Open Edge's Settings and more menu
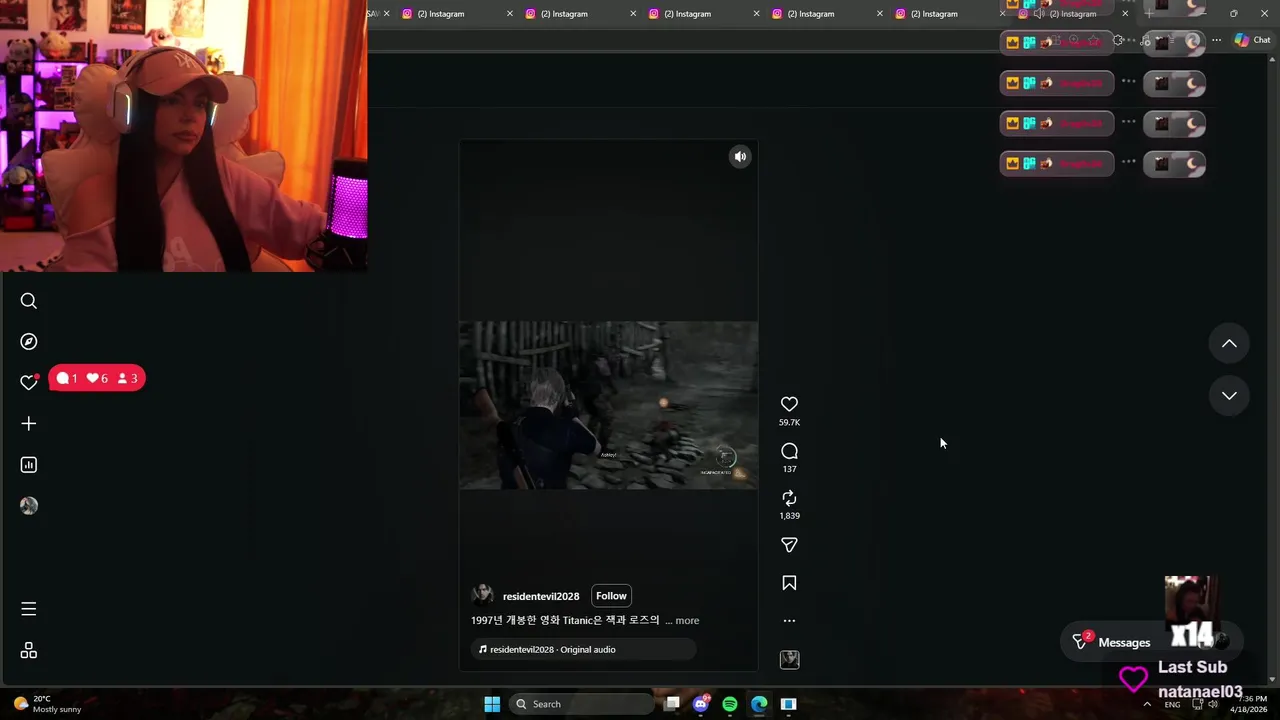This screenshot has width=1280, height=720. [1216, 40]
